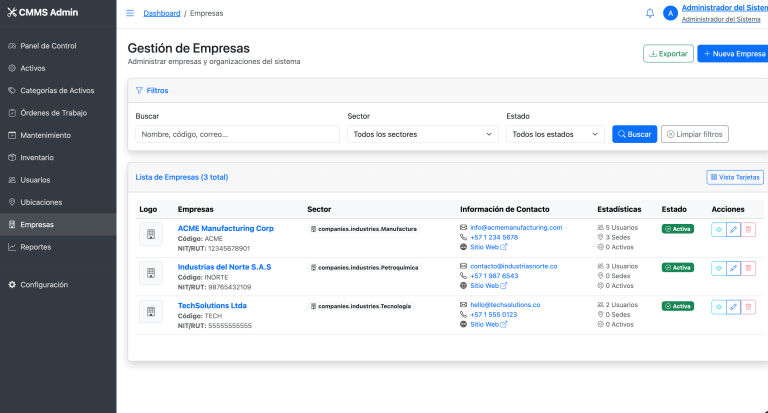This screenshot has width=768, height=413.
Task: Edit TechSolutions Ltda with pencil icon
Action: point(733,307)
